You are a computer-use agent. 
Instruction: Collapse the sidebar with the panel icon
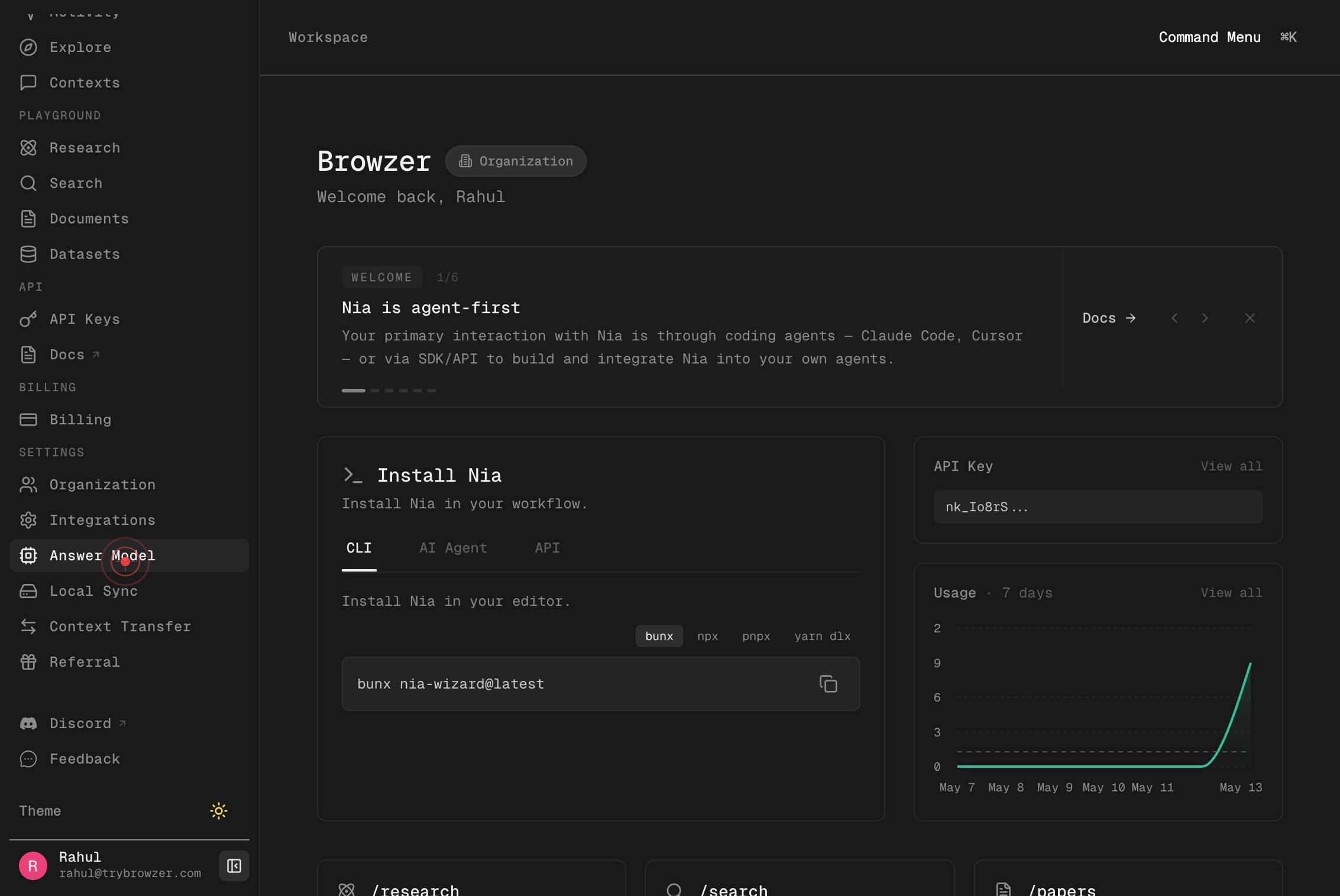(x=234, y=866)
